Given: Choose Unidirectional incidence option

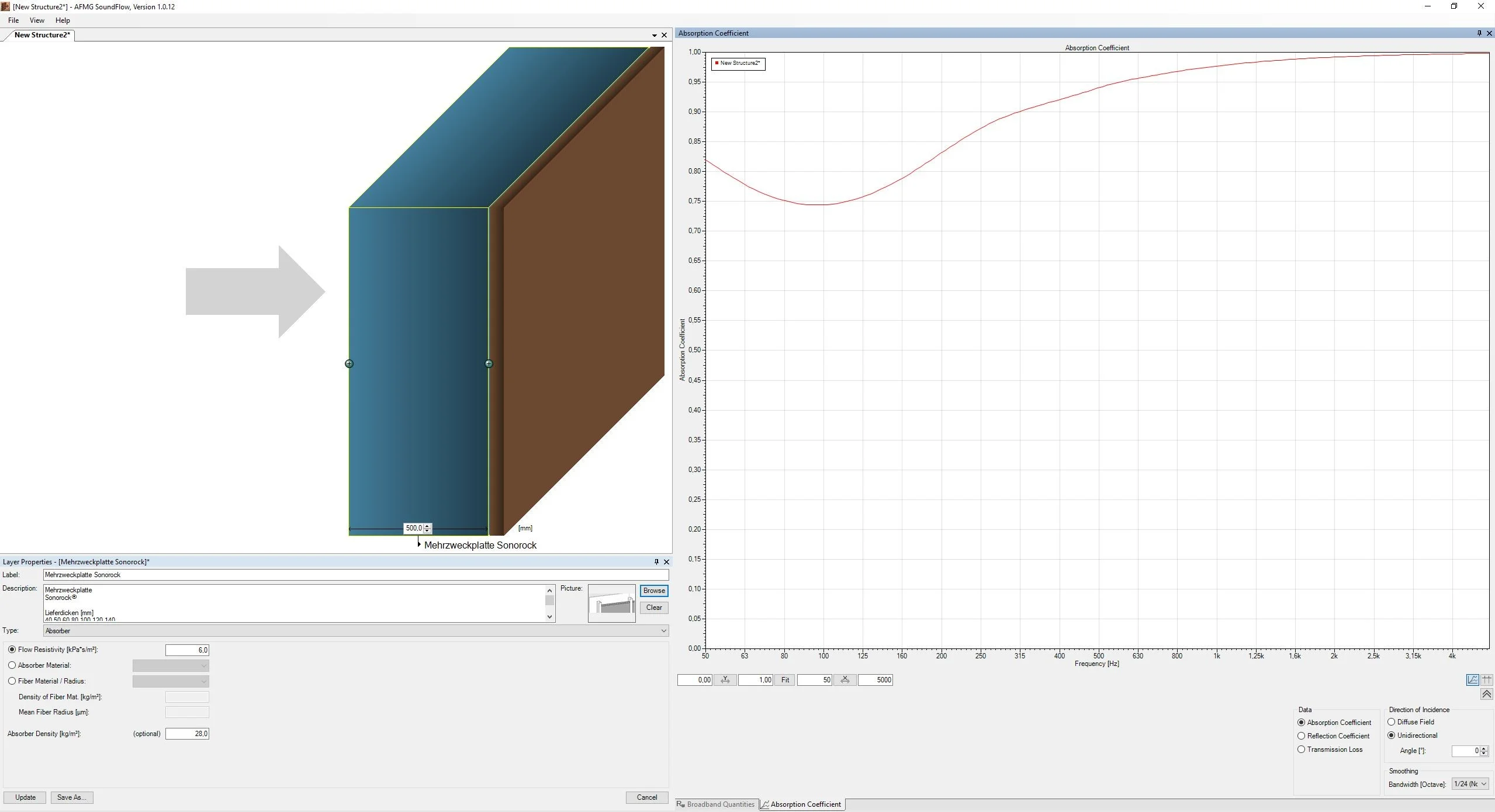Looking at the screenshot, I should tap(1391, 735).
